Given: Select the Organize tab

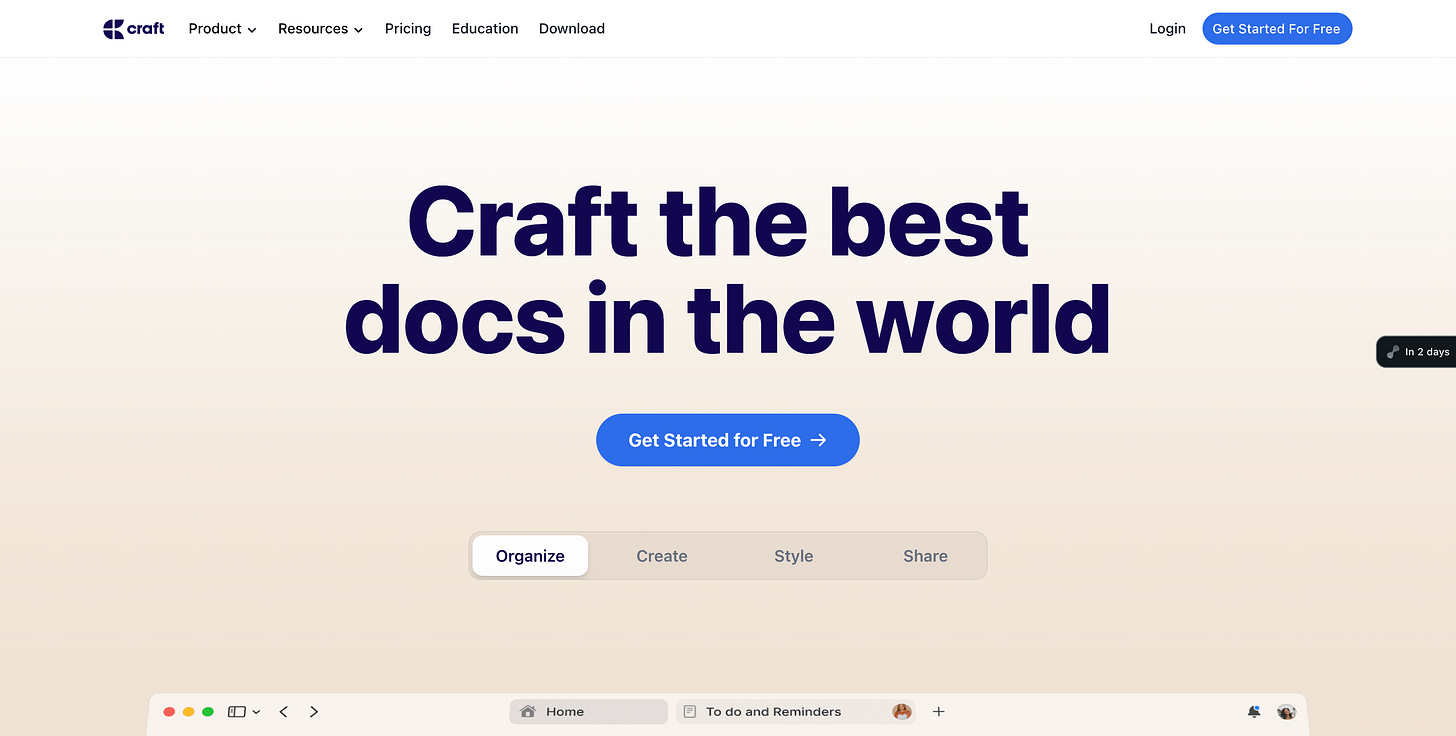Looking at the screenshot, I should pos(530,556).
